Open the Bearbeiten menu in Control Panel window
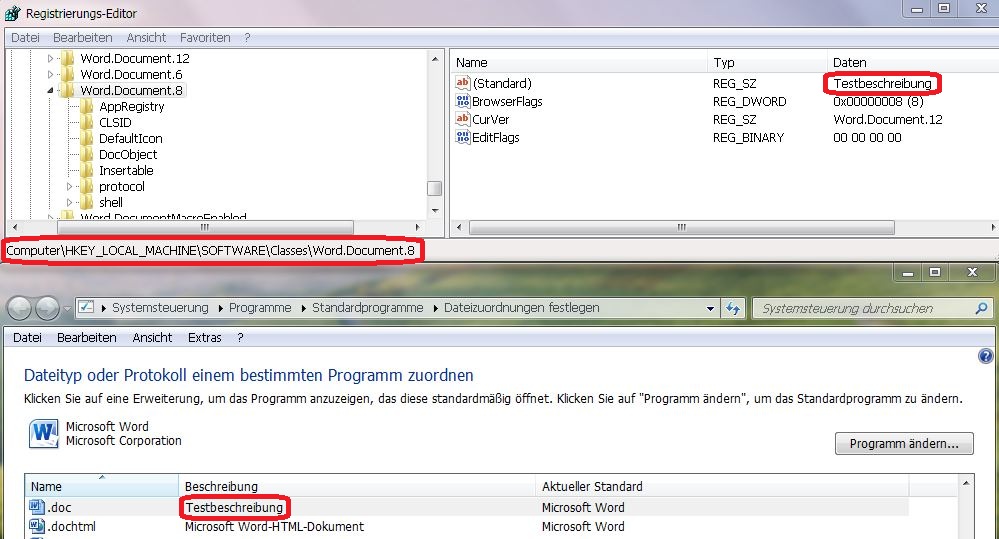999x539 pixels. point(87,338)
